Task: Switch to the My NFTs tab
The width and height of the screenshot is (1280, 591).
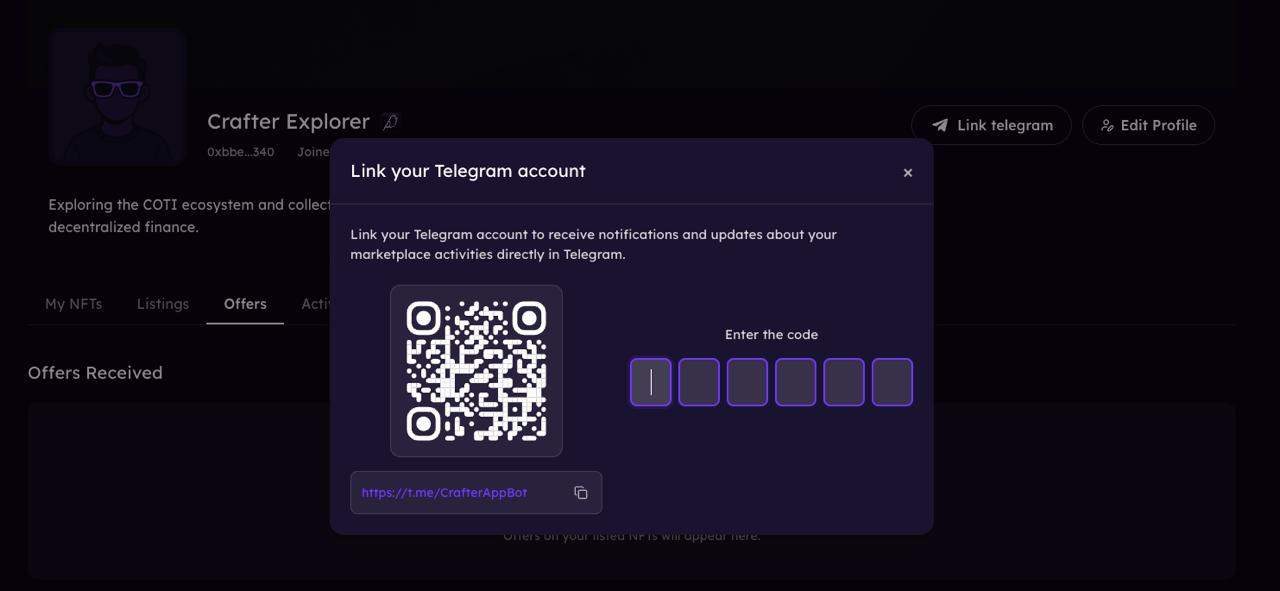Action: point(73,304)
